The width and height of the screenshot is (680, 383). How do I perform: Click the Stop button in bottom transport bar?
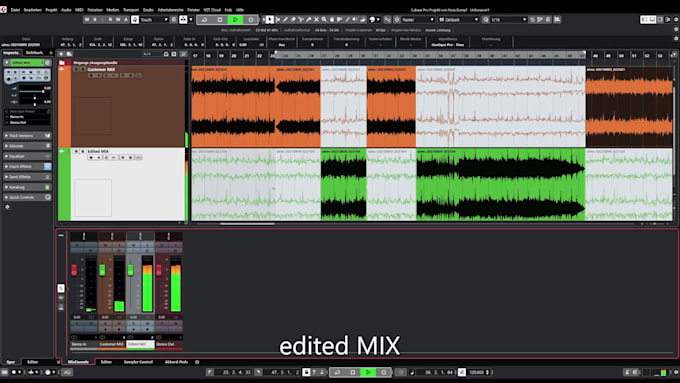point(353,372)
